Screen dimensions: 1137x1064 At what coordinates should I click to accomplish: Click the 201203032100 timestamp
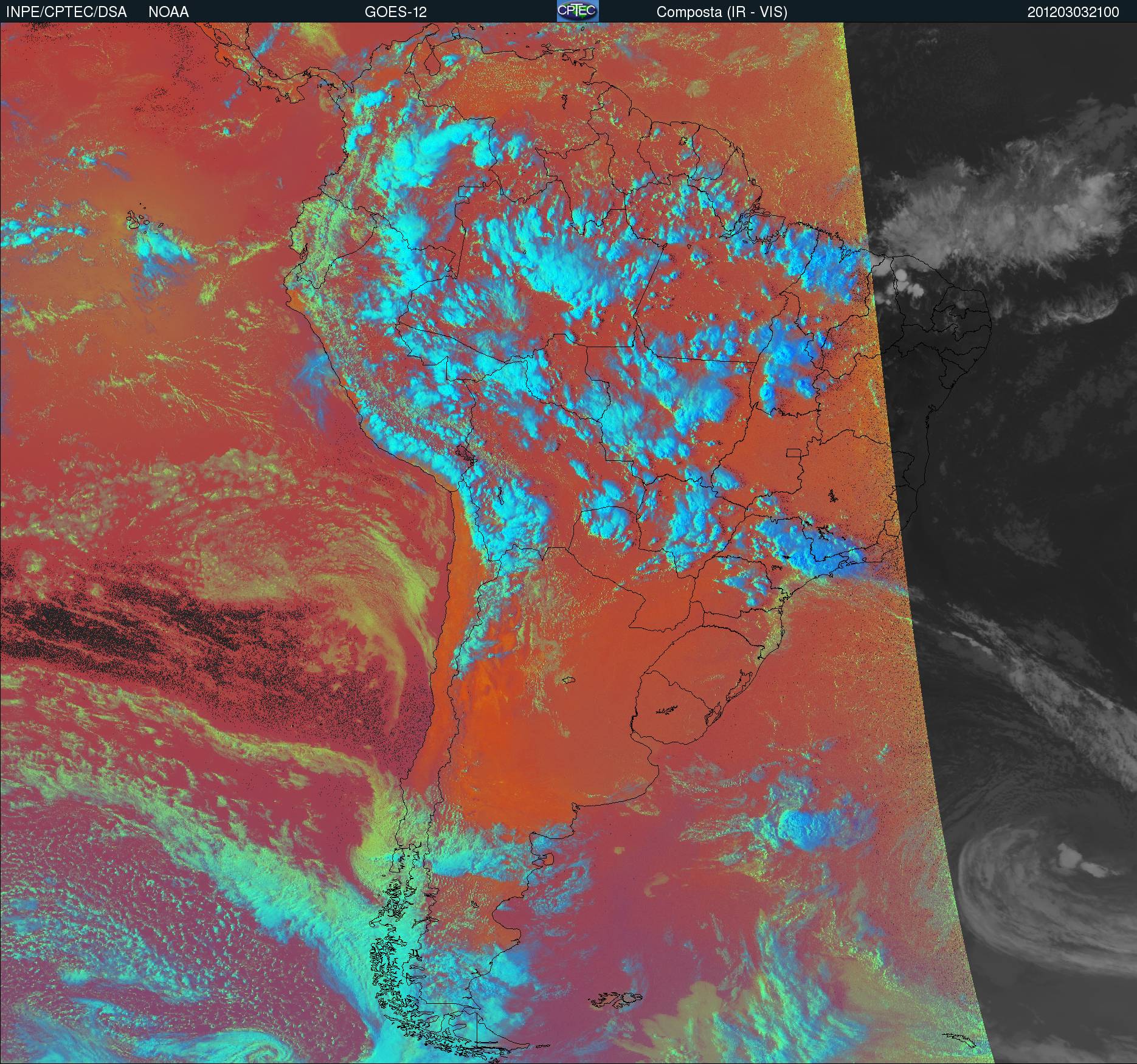coord(1073,12)
